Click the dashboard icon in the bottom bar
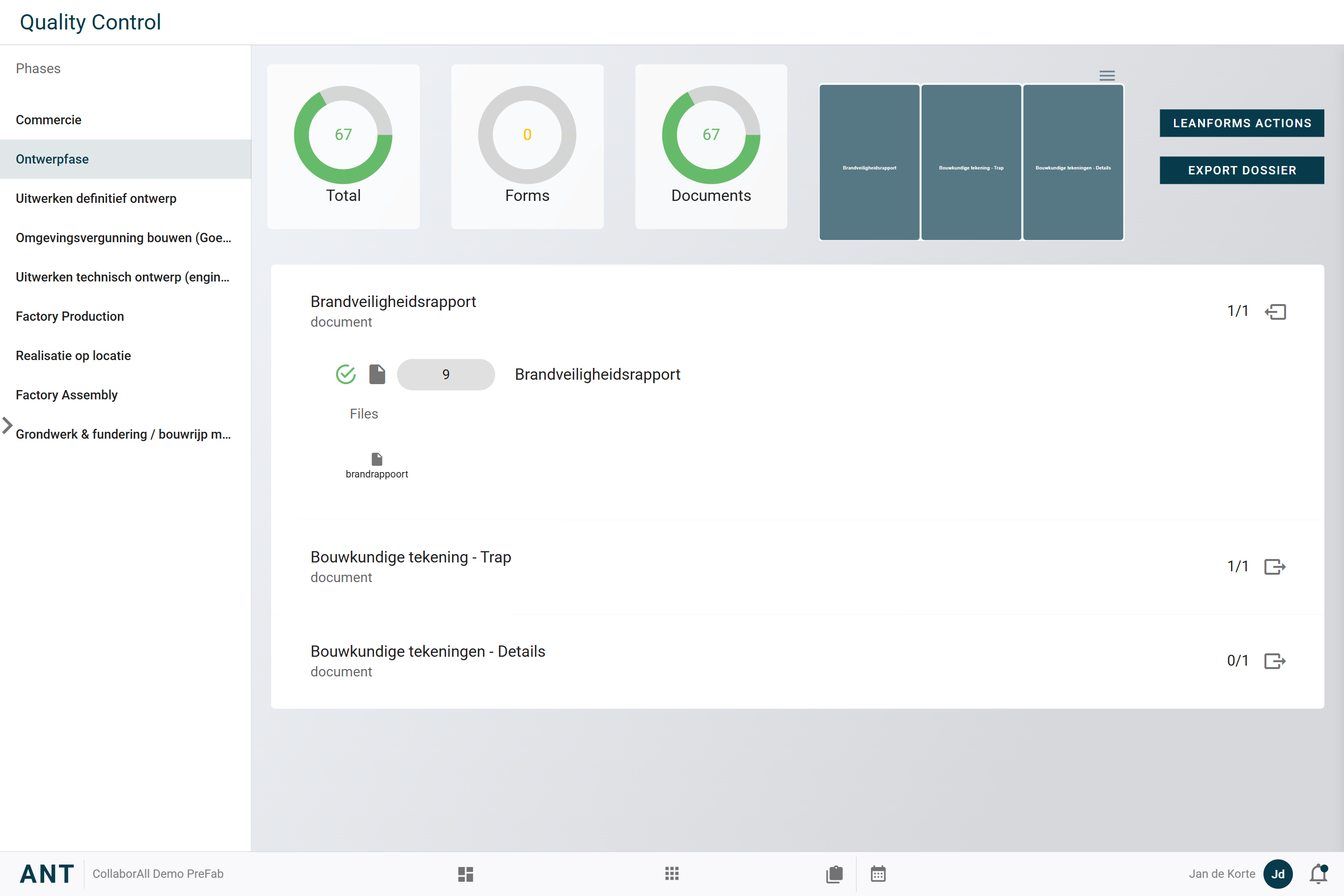Image resolution: width=1344 pixels, height=896 pixels. (x=466, y=874)
